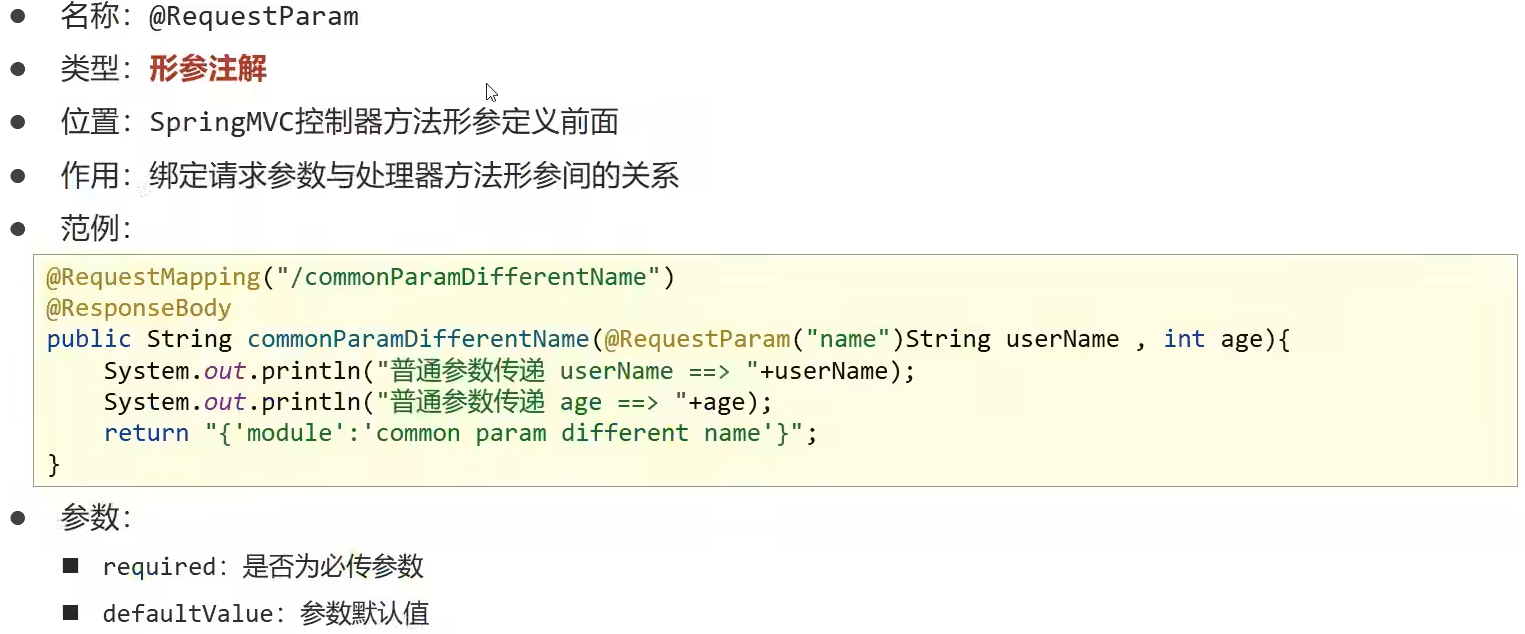Click the return keyword in code
This screenshot has height=634, width=1525.
pos(146,433)
